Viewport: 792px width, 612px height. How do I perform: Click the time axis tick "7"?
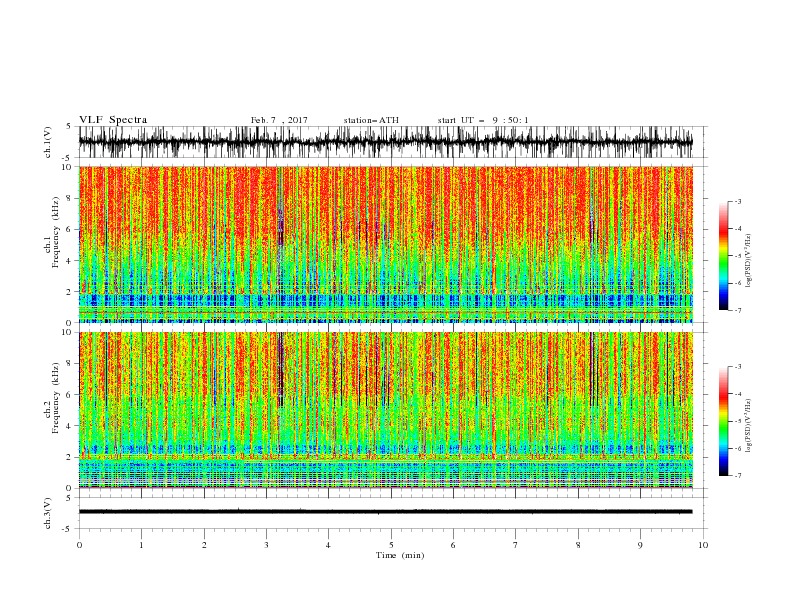click(x=516, y=545)
